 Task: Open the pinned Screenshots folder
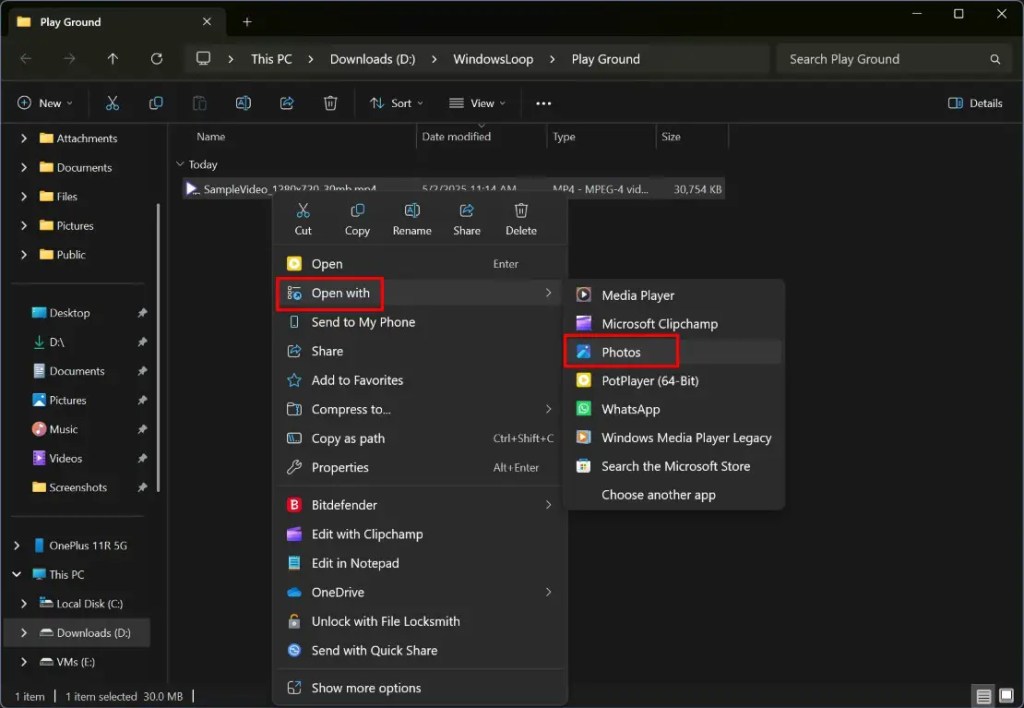click(78, 487)
